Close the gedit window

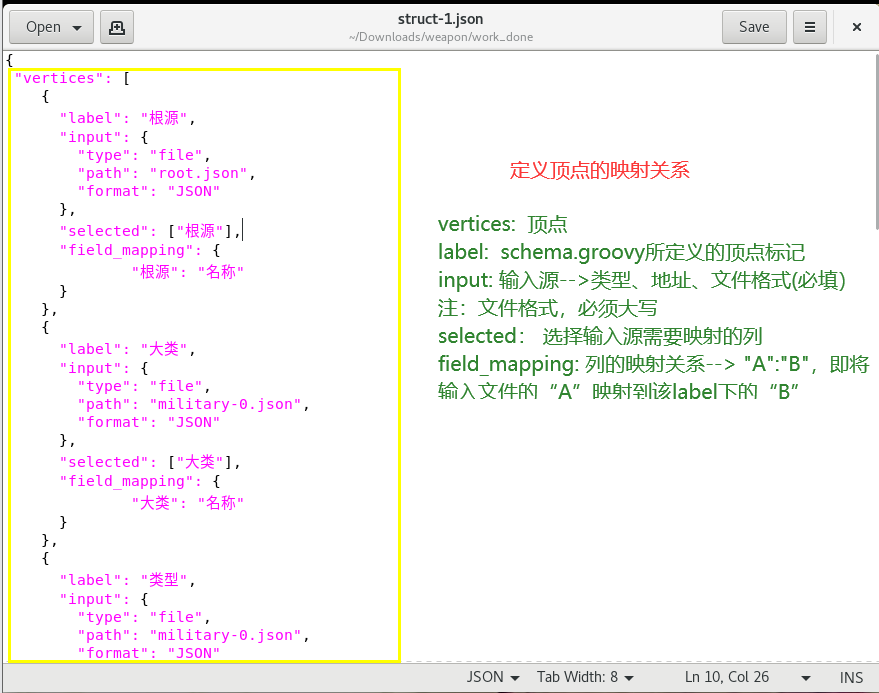[855, 27]
